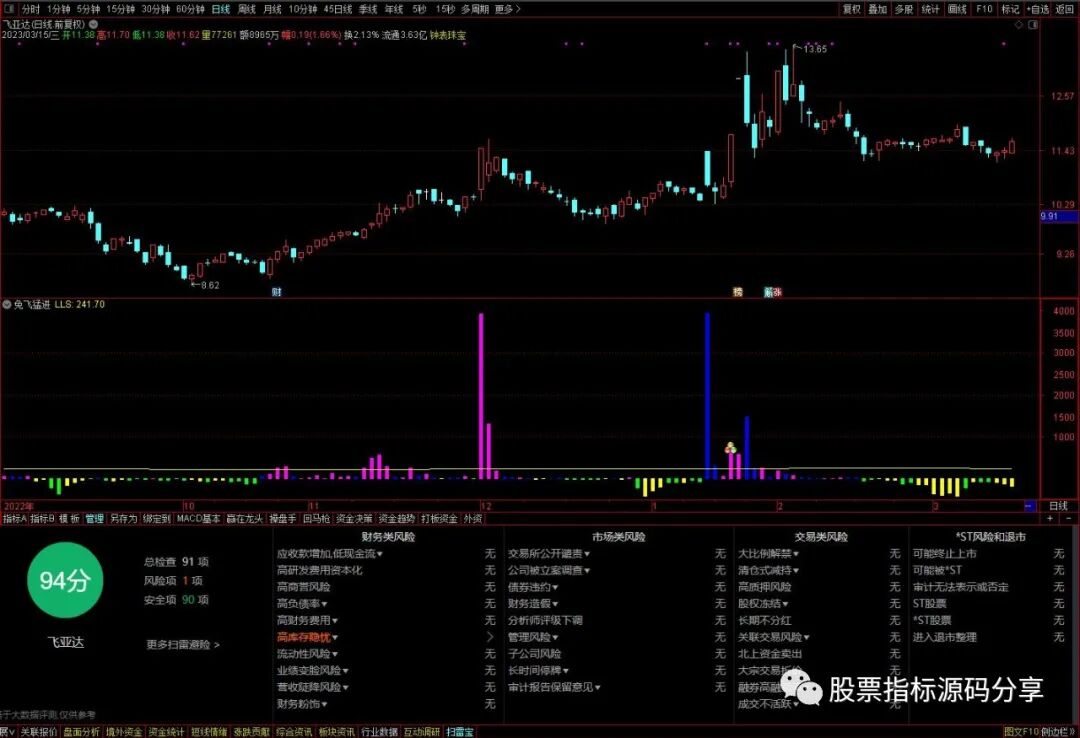This screenshot has height=738, width=1080.
Task: Open the 扫雷宝 bottom tab
Action: (x=459, y=732)
